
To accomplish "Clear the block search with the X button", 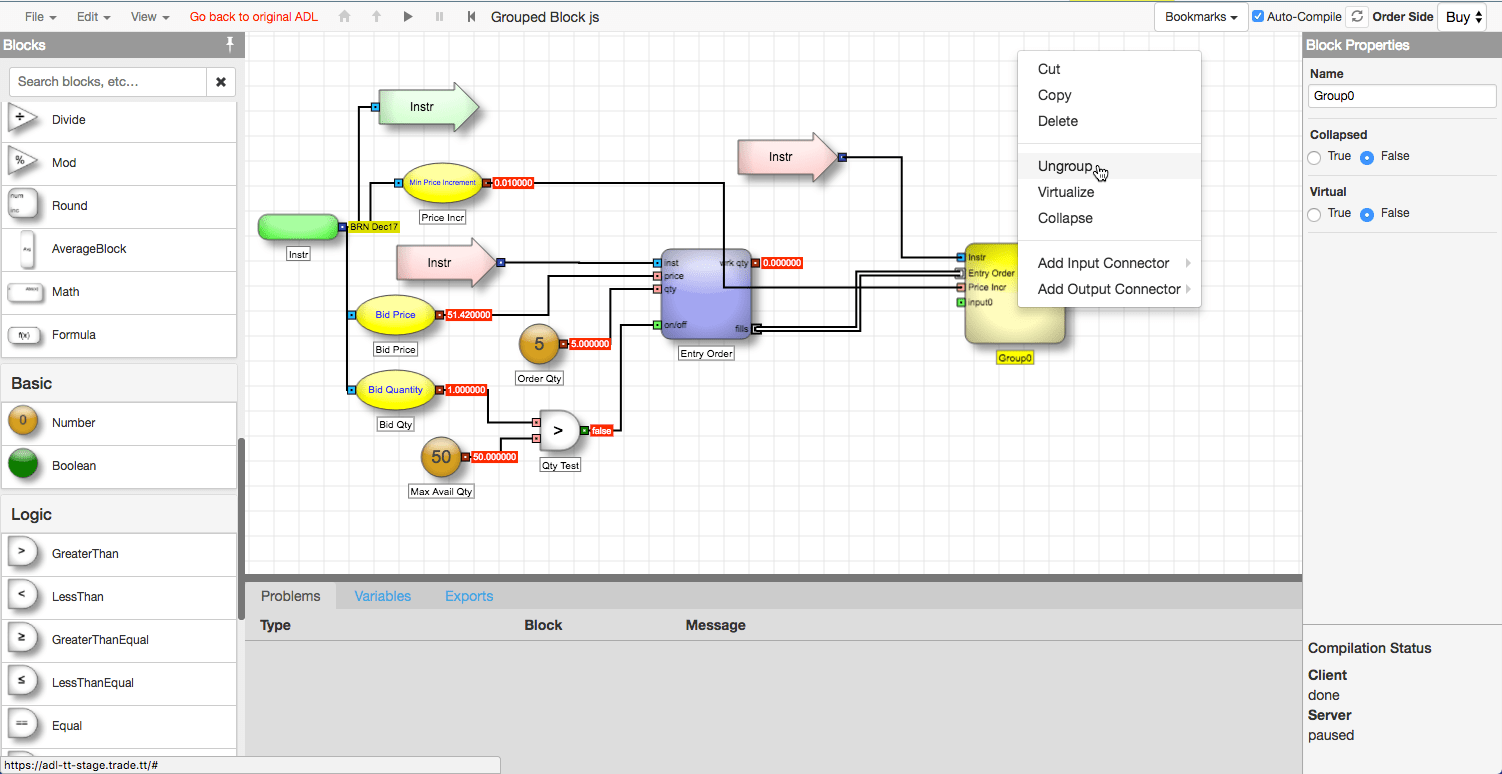I will pos(221,82).
